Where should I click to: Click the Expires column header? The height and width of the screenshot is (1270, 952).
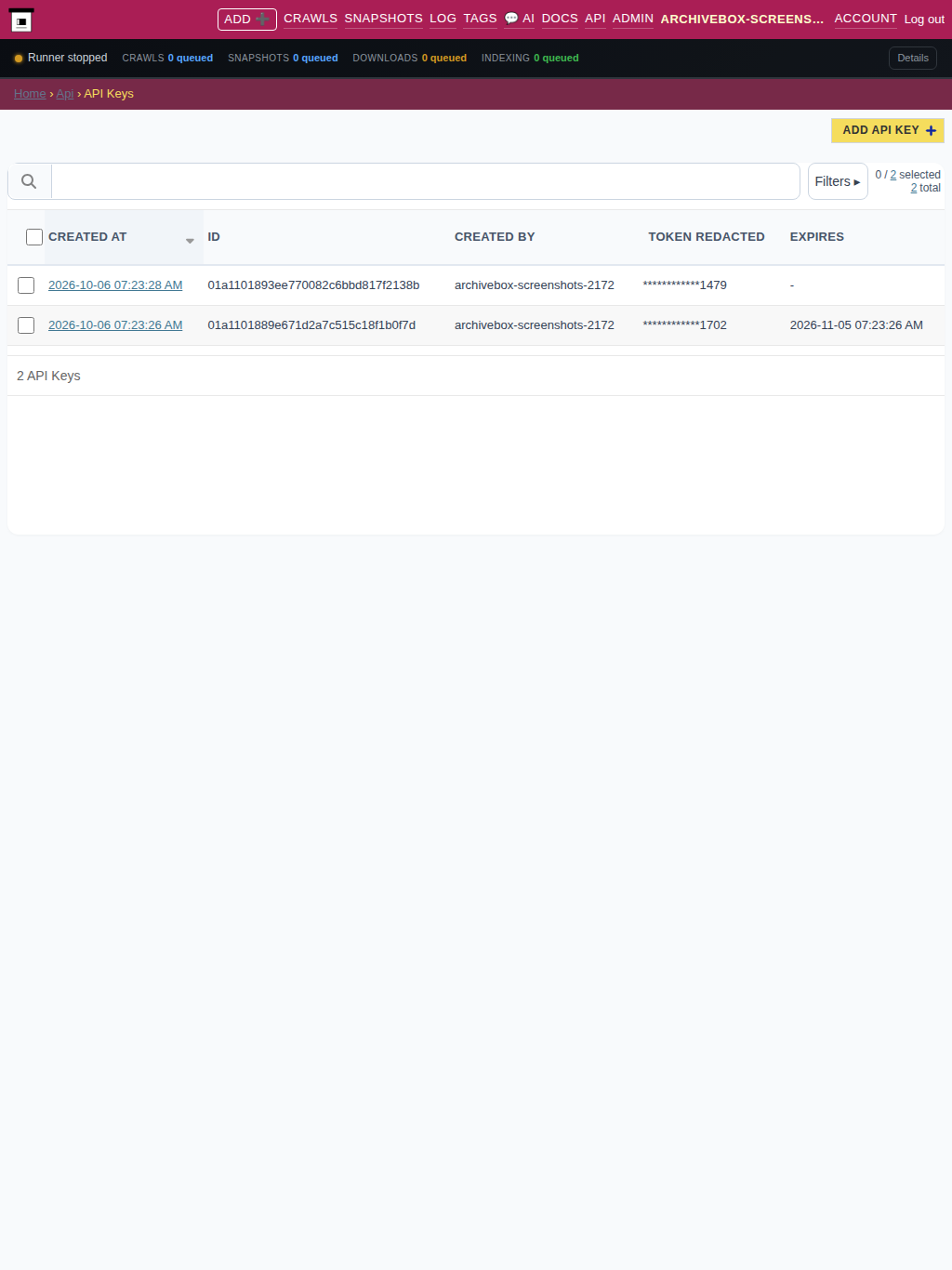tap(817, 237)
